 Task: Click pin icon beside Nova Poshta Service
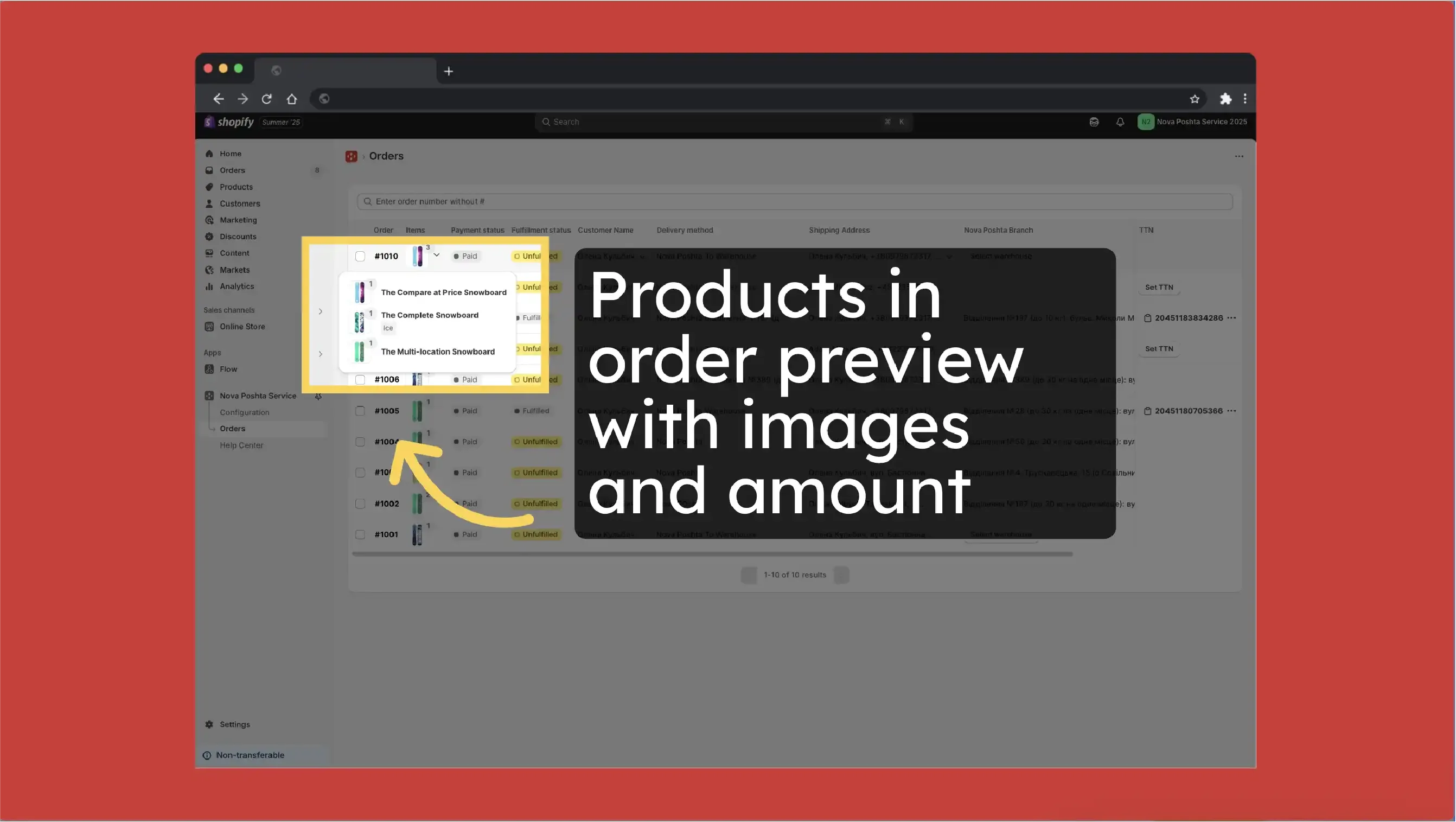[318, 396]
